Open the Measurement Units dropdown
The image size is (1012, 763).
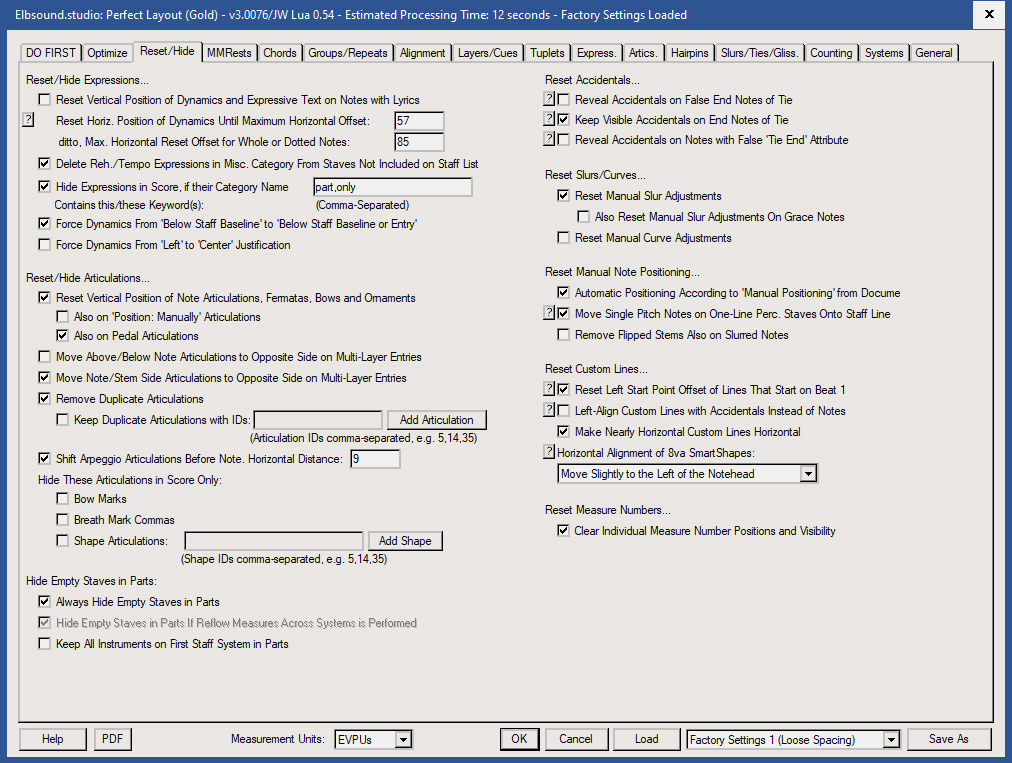pyautogui.click(x=401, y=739)
